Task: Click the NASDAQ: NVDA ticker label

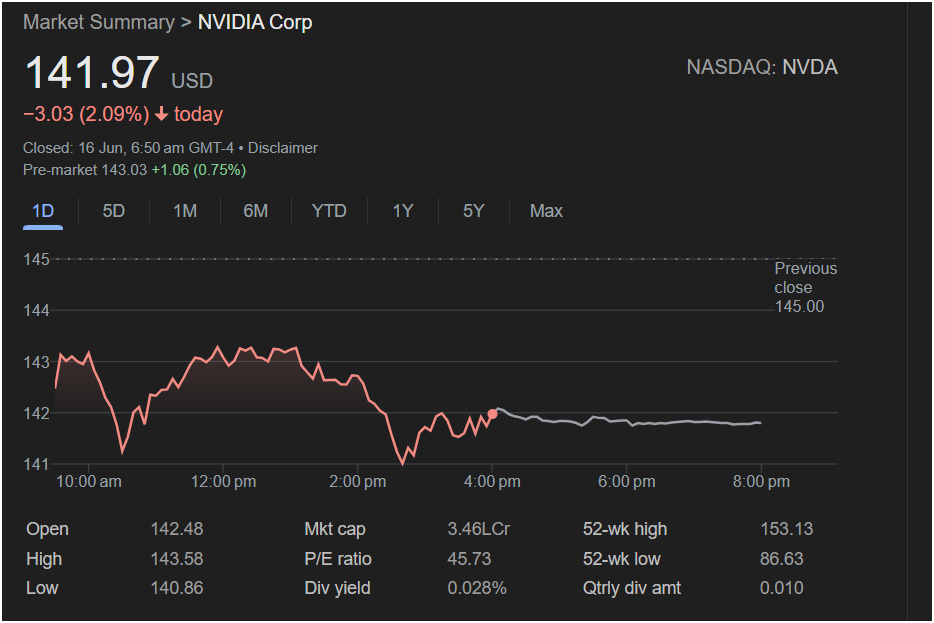Action: [762, 67]
